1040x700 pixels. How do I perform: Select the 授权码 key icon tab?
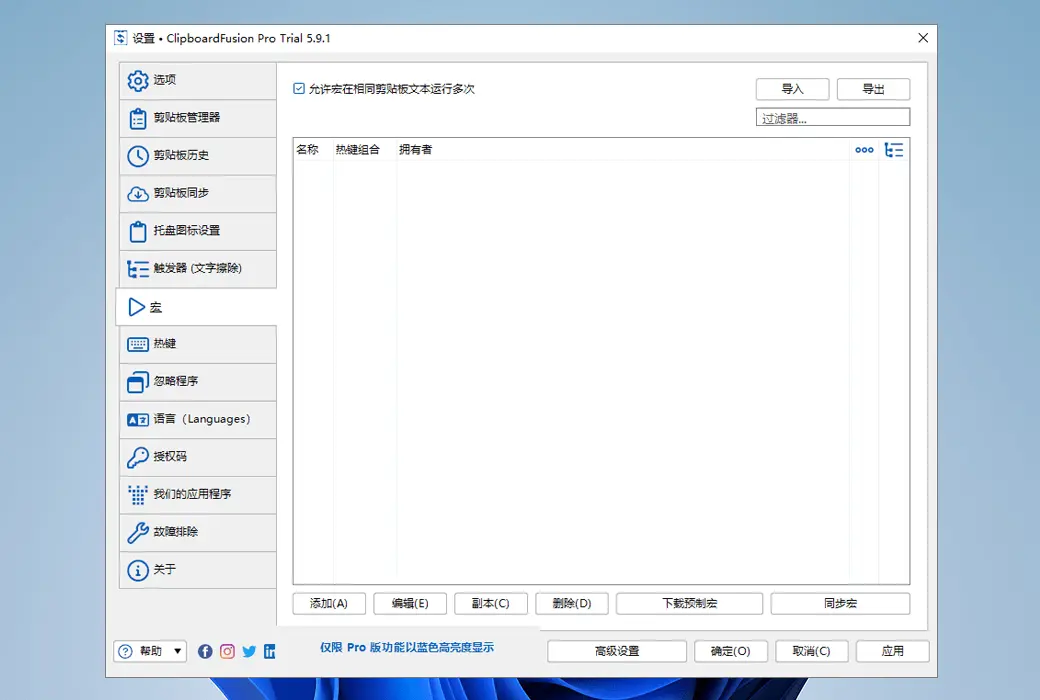click(x=198, y=457)
